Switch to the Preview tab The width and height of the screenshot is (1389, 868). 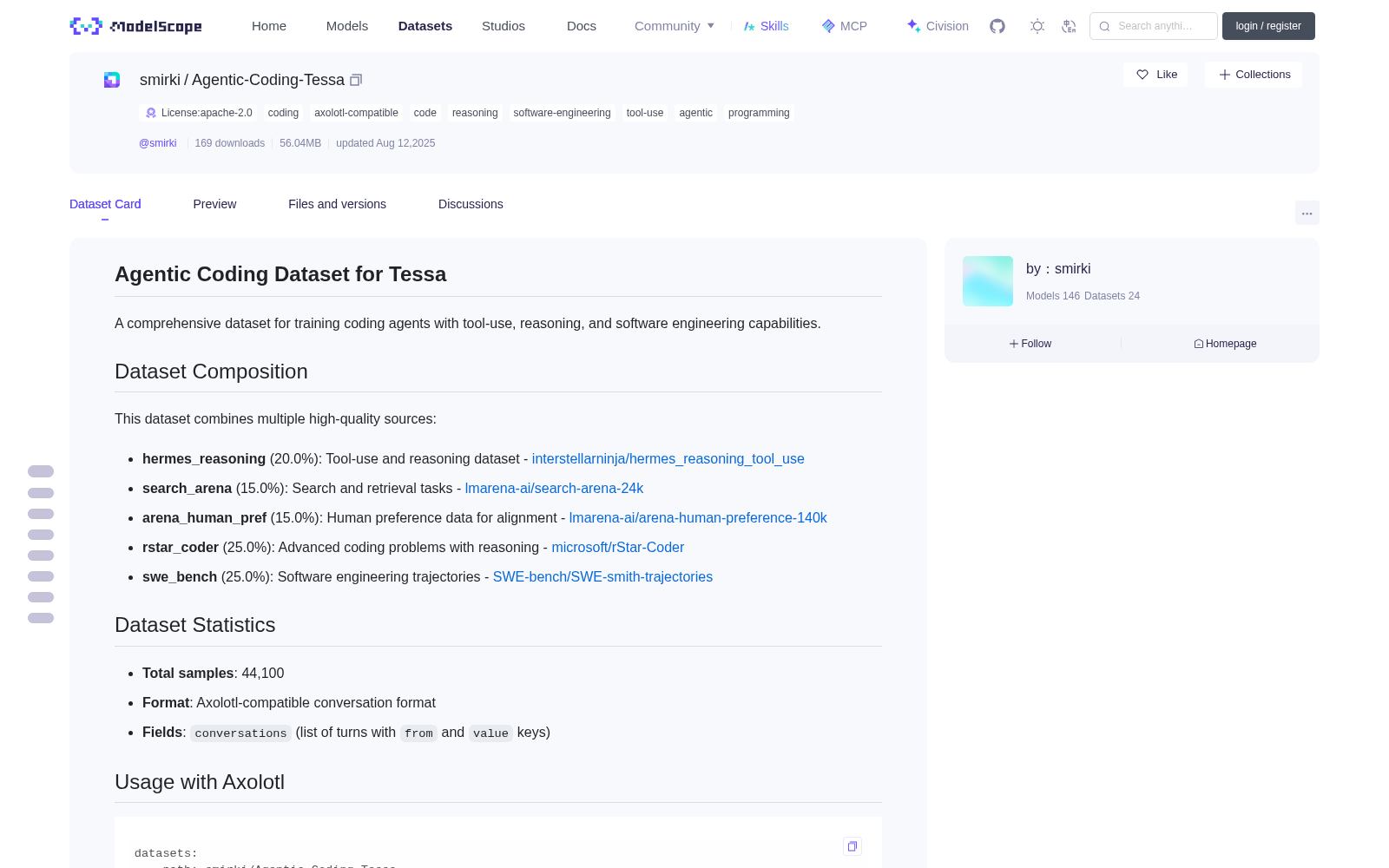point(214,204)
